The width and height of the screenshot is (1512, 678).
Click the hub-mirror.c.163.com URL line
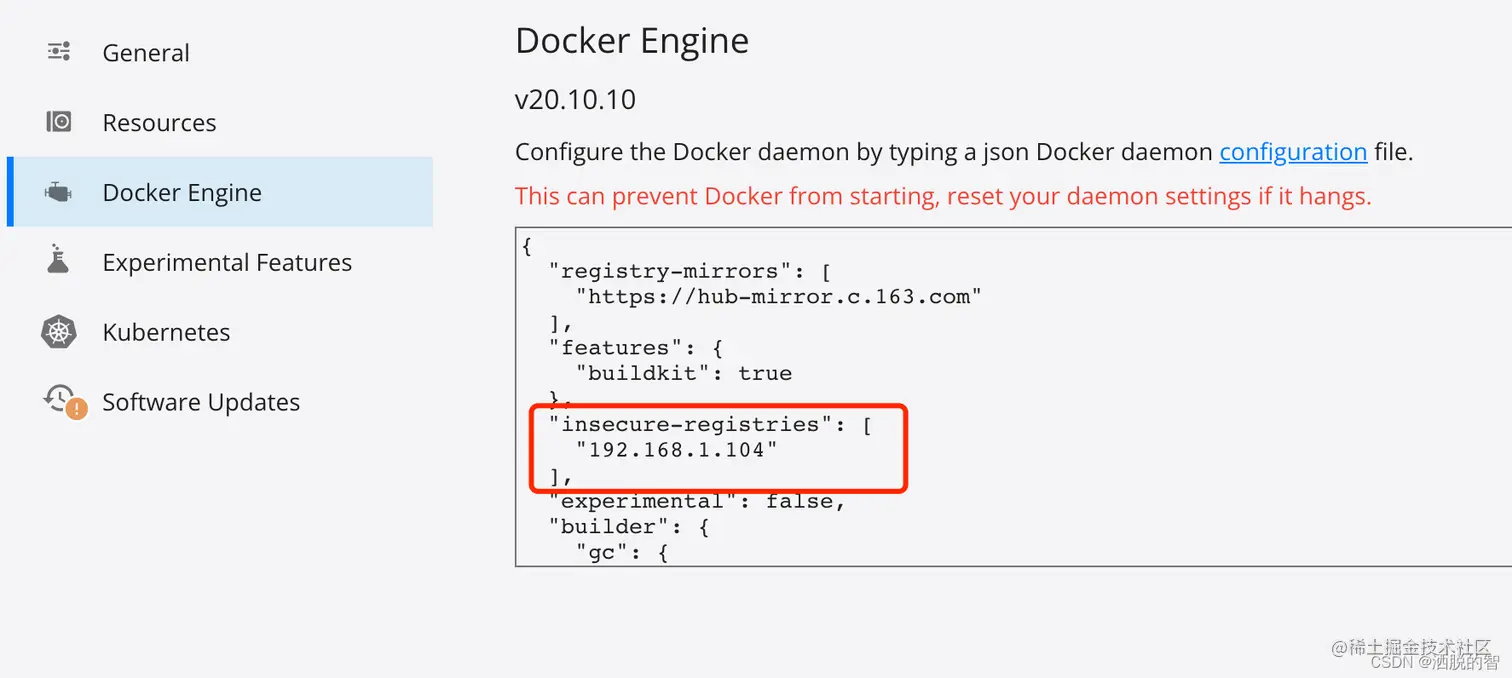(778, 297)
